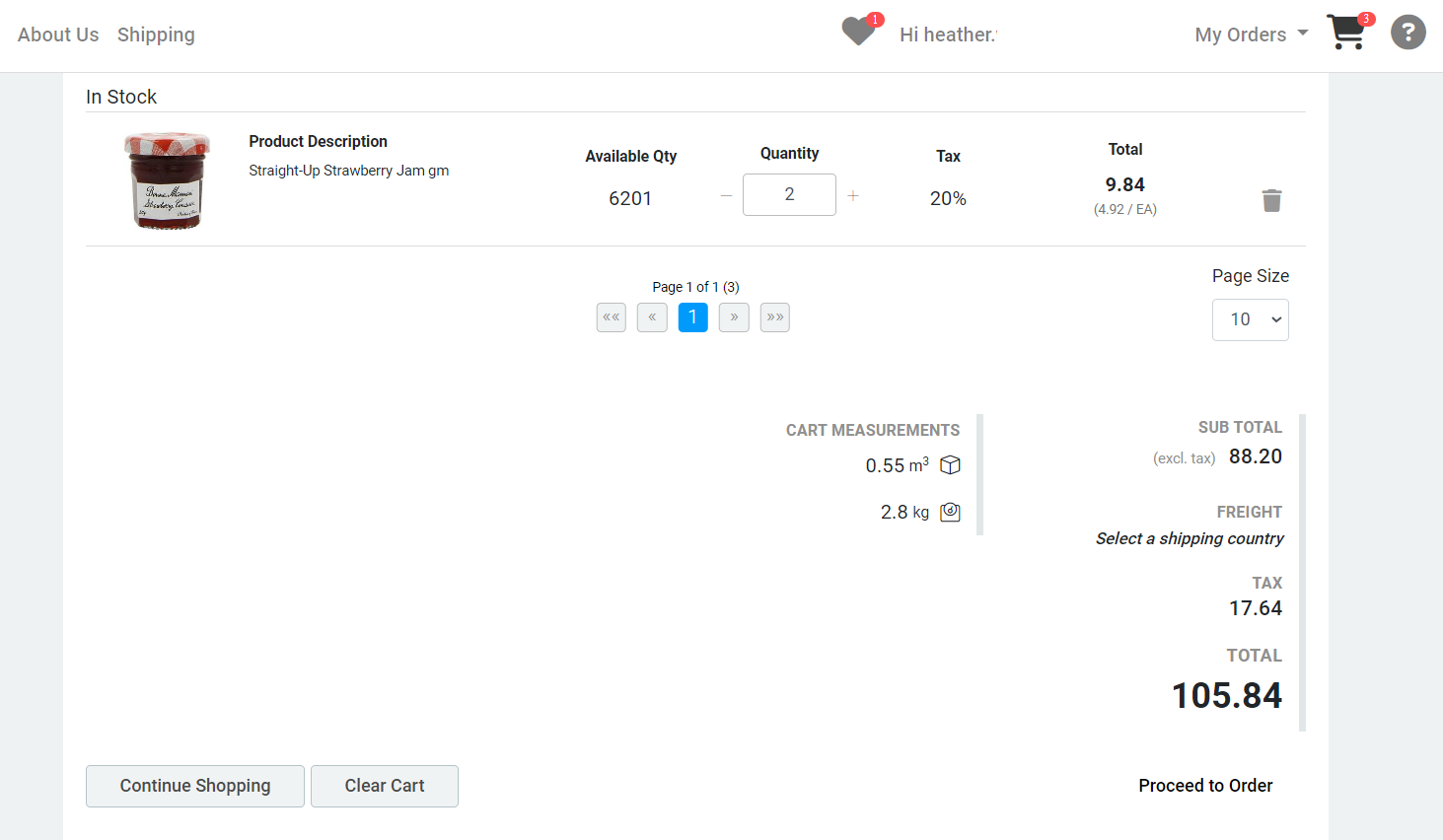Click the help question mark icon
This screenshot has height=840, width=1443.
click(1407, 33)
